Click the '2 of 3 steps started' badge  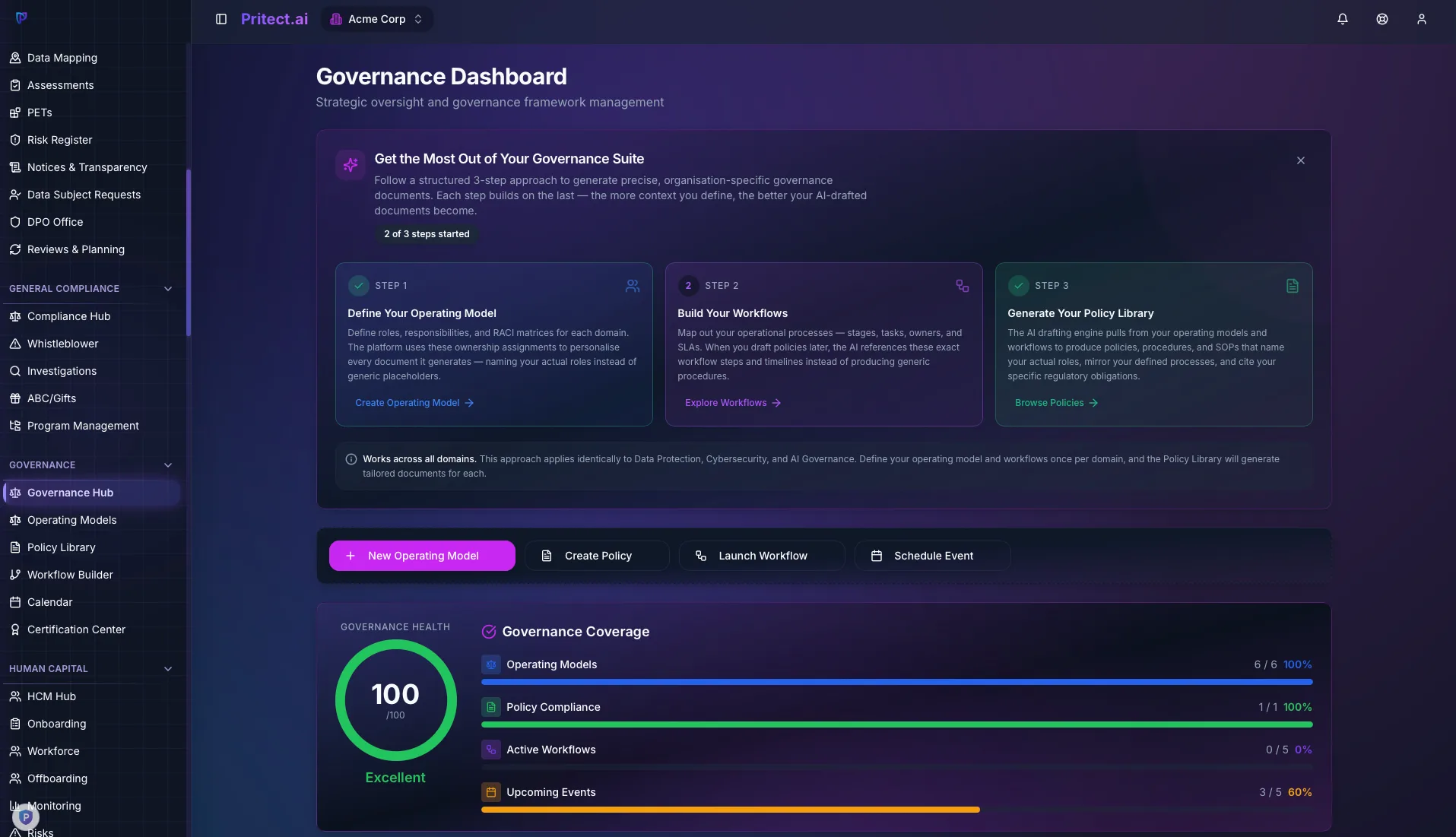click(427, 234)
